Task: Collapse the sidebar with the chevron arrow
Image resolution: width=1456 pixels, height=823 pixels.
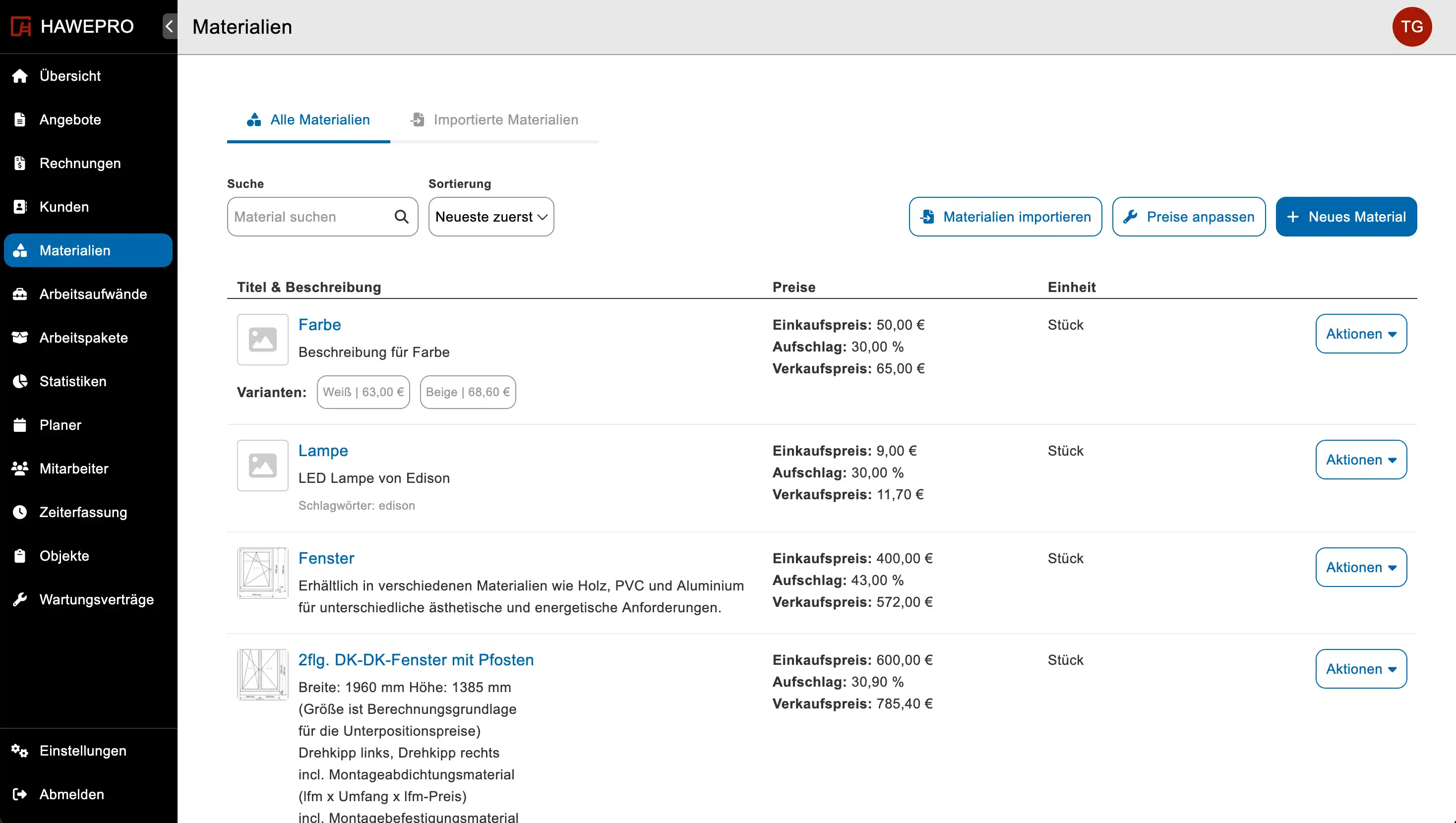Action: [169, 27]
